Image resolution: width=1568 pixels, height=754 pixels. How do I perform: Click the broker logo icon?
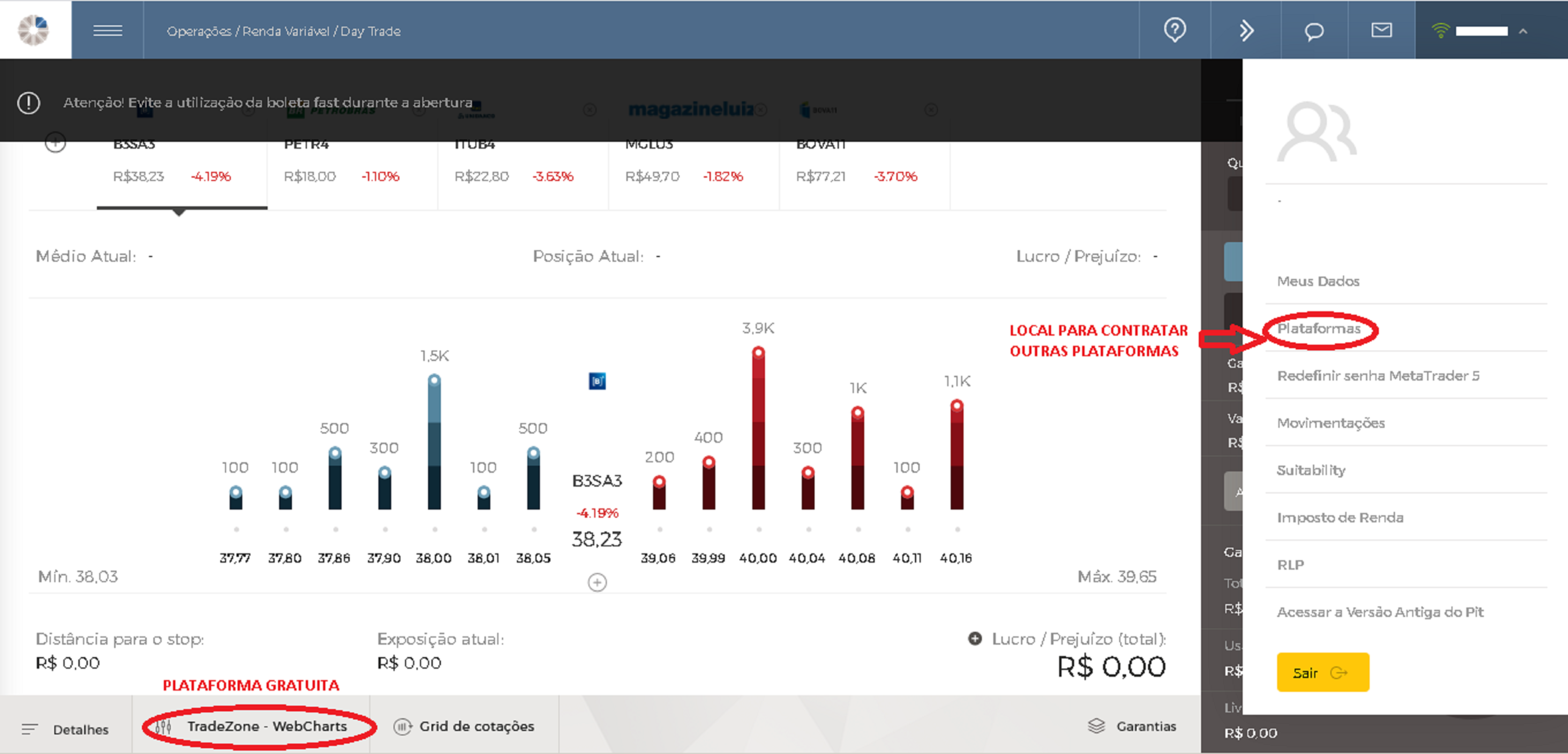(33, 30)
